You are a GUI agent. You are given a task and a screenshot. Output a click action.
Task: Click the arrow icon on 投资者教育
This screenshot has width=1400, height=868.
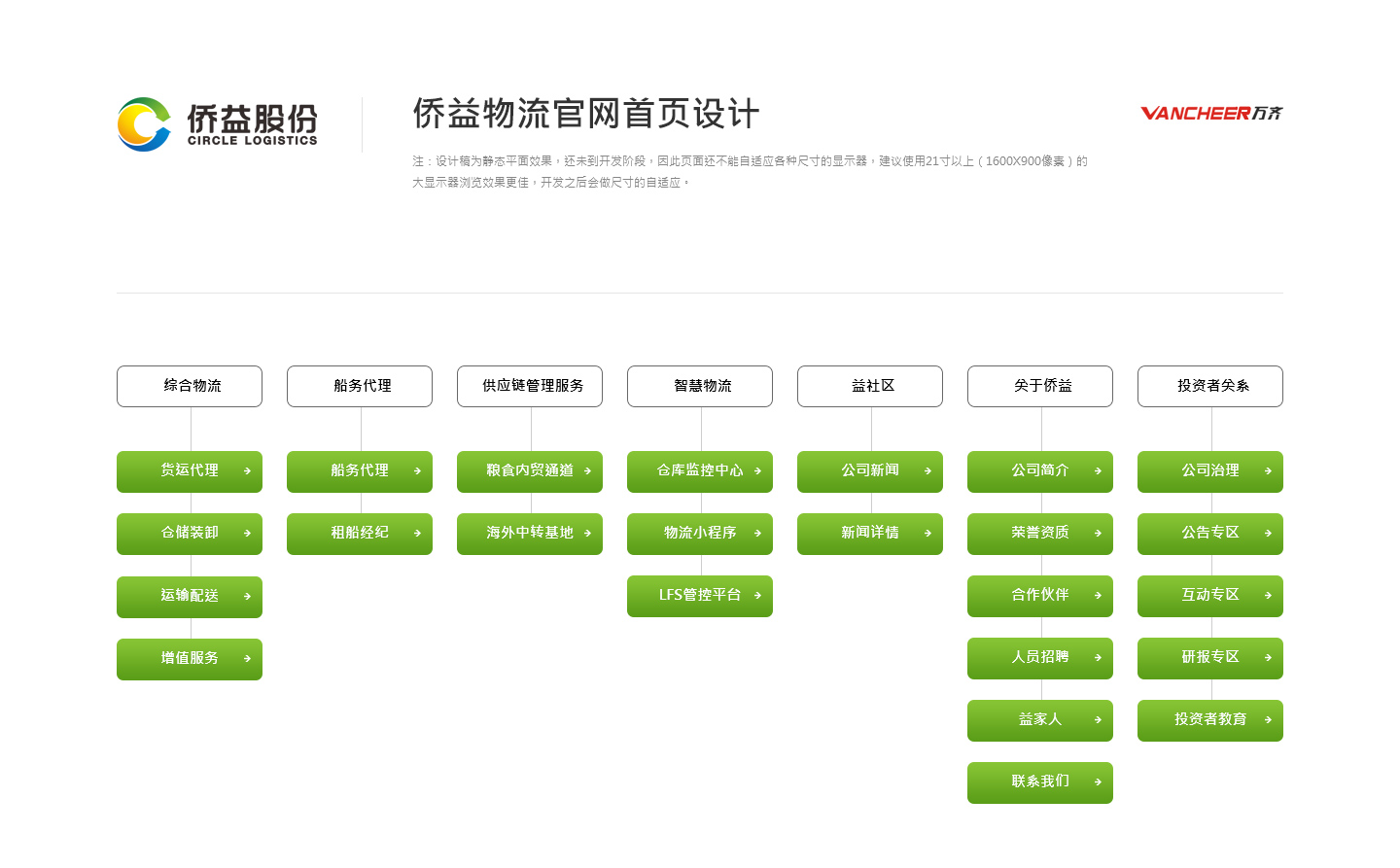[1268, 720]
